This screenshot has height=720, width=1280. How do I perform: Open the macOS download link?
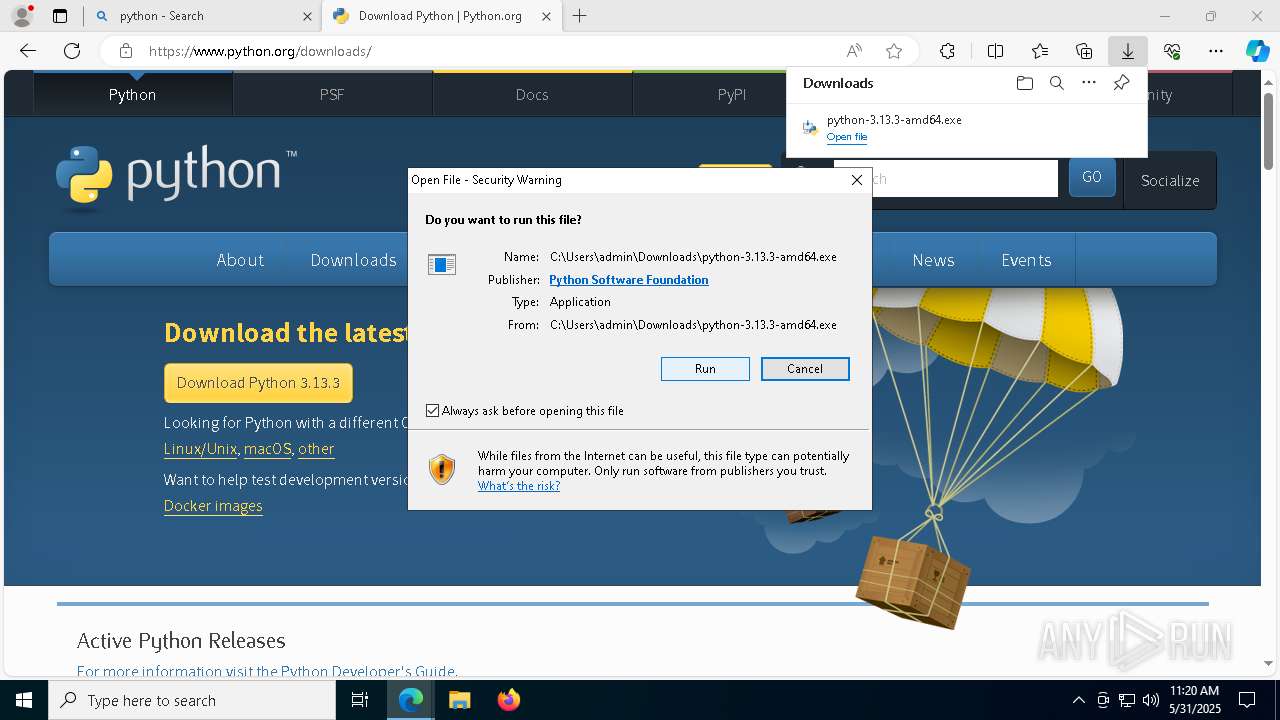267,449
